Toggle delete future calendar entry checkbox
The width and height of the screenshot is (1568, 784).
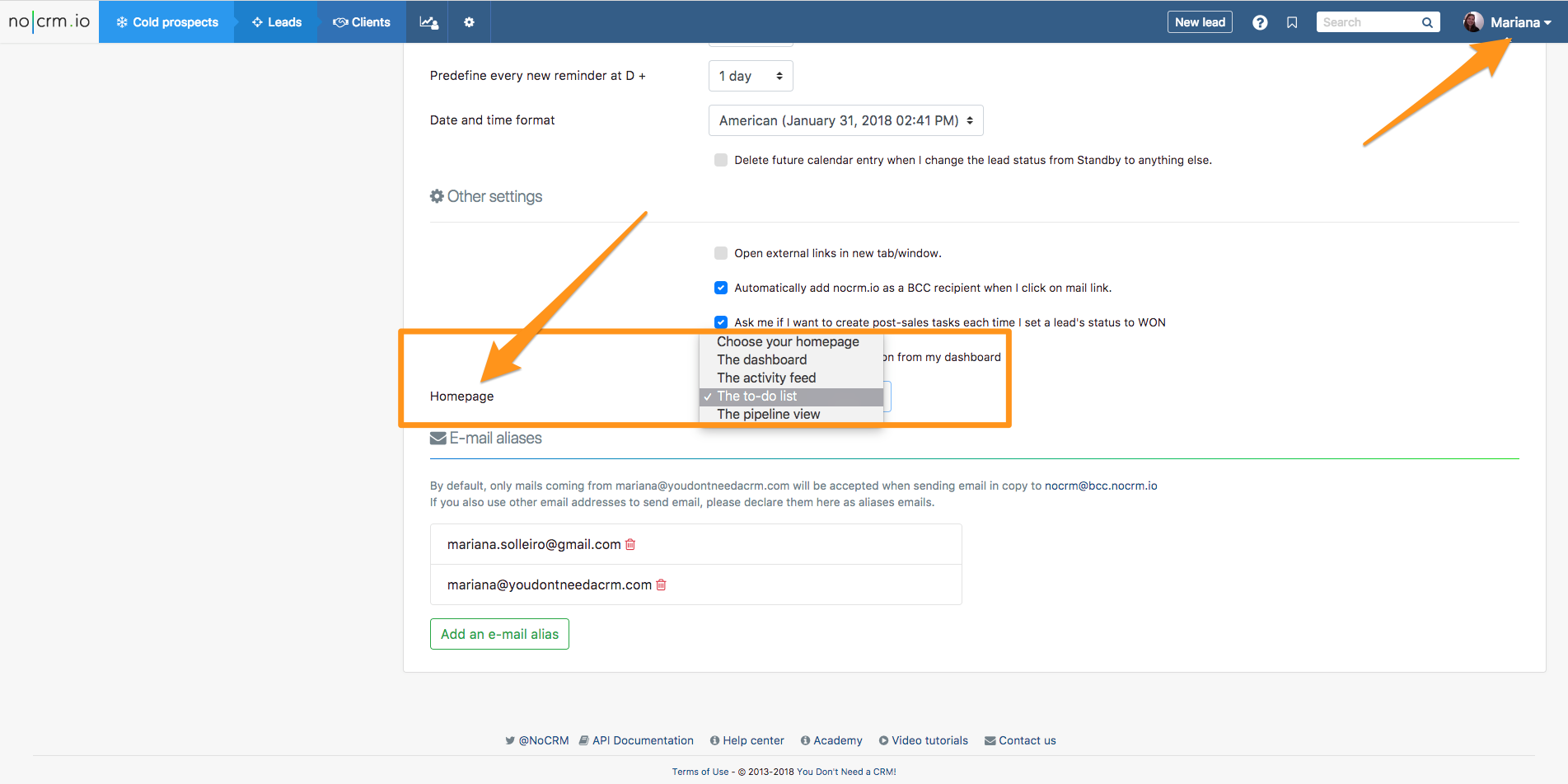(721, 160)
